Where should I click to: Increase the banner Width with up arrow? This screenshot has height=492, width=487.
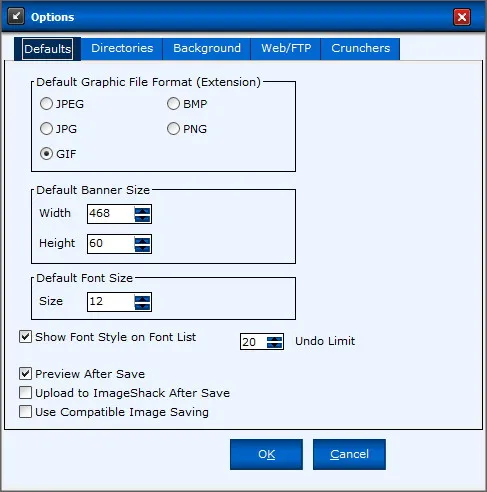(x=142, y=211)
